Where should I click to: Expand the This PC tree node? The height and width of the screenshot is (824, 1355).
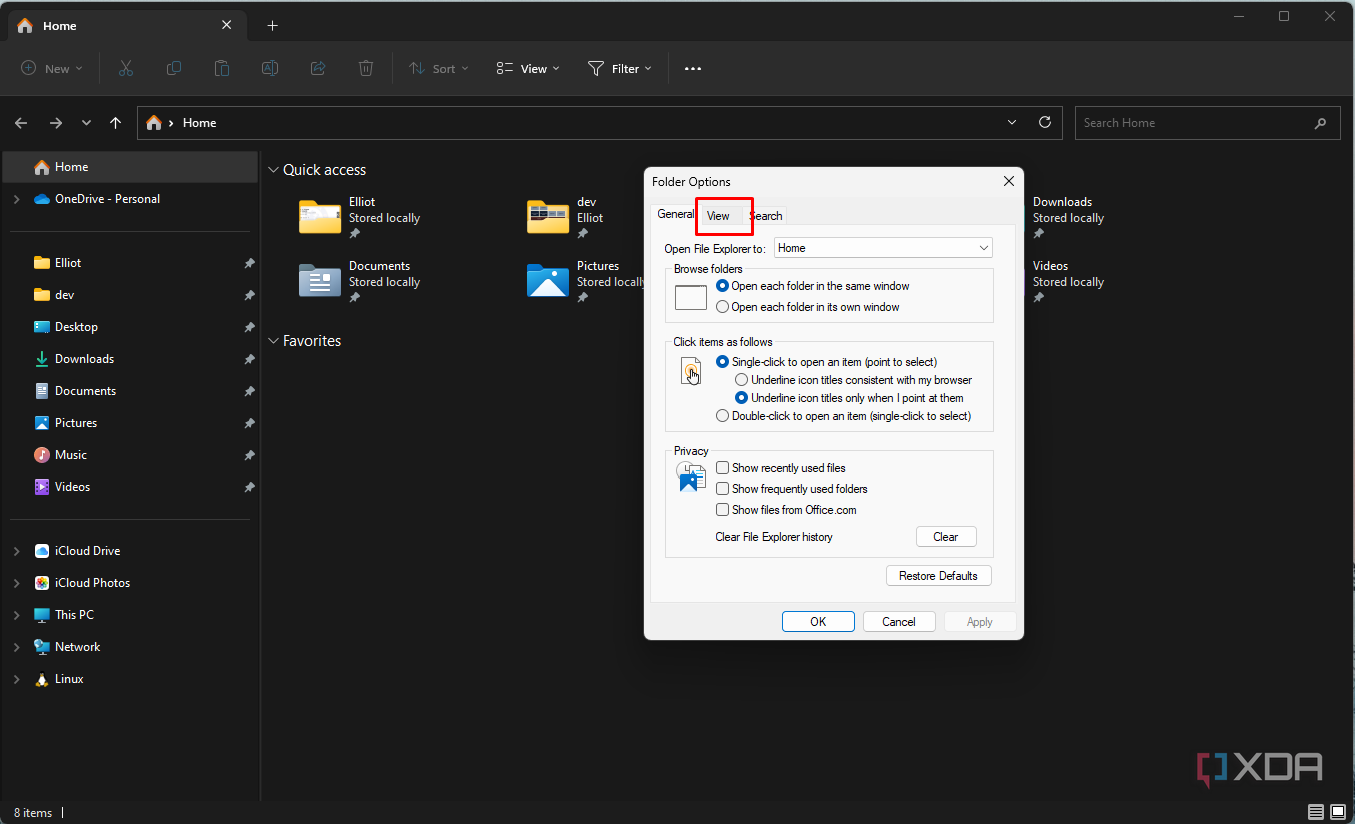pyautogui.click(x=16, y=615)
